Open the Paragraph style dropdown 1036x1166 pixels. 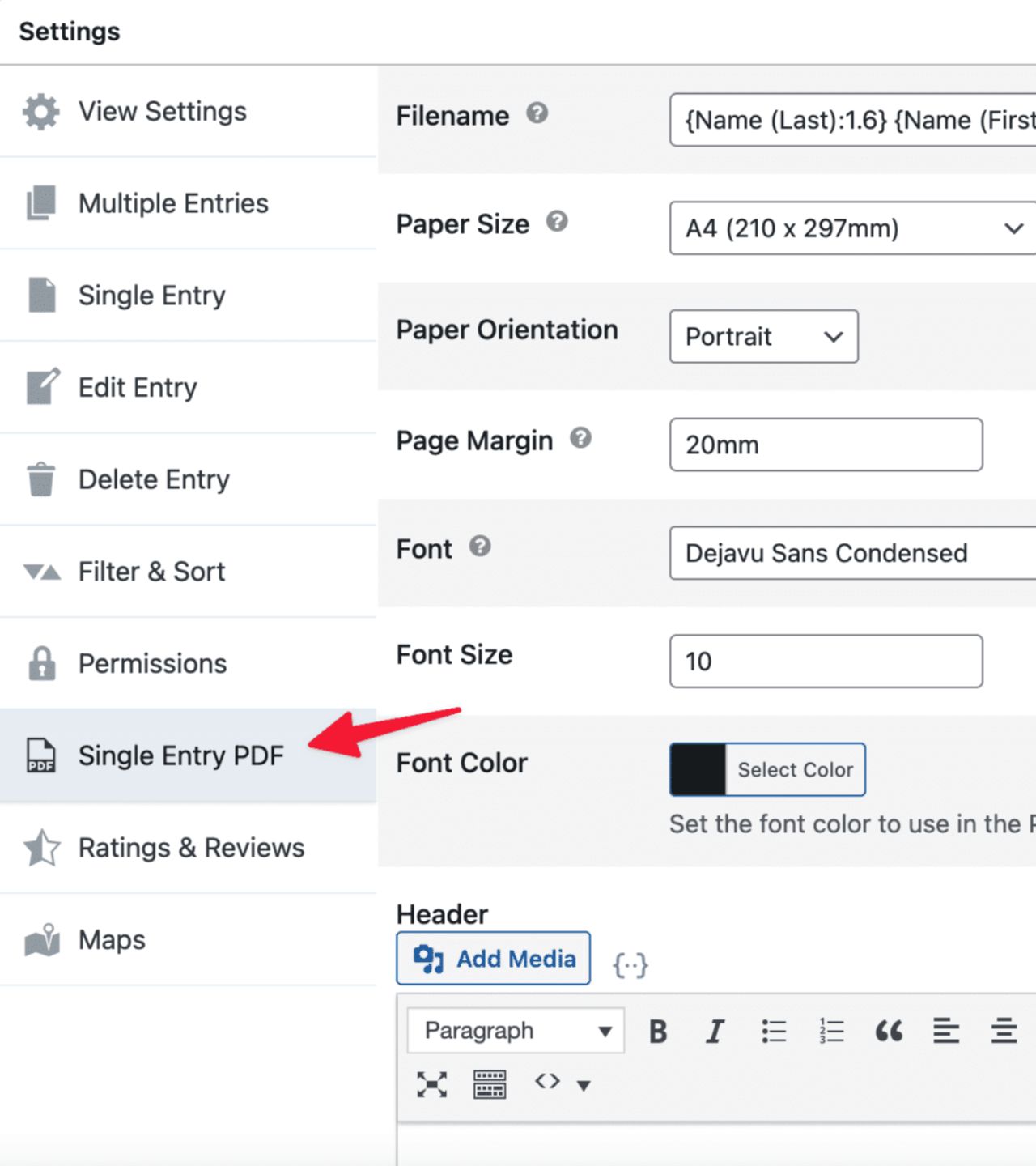coord(515,1030)
